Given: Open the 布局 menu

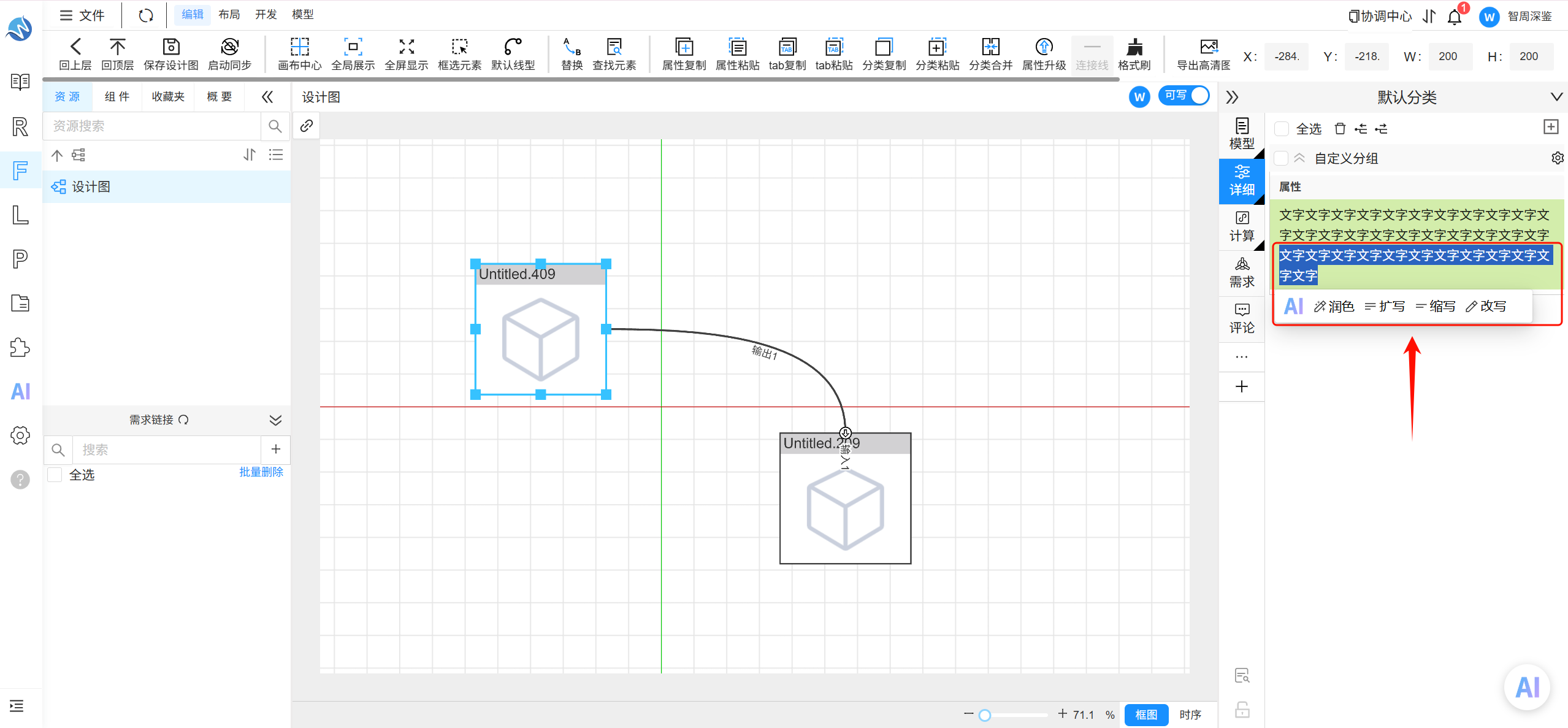Looking at the screenshot, I should [x=229, y=15].
